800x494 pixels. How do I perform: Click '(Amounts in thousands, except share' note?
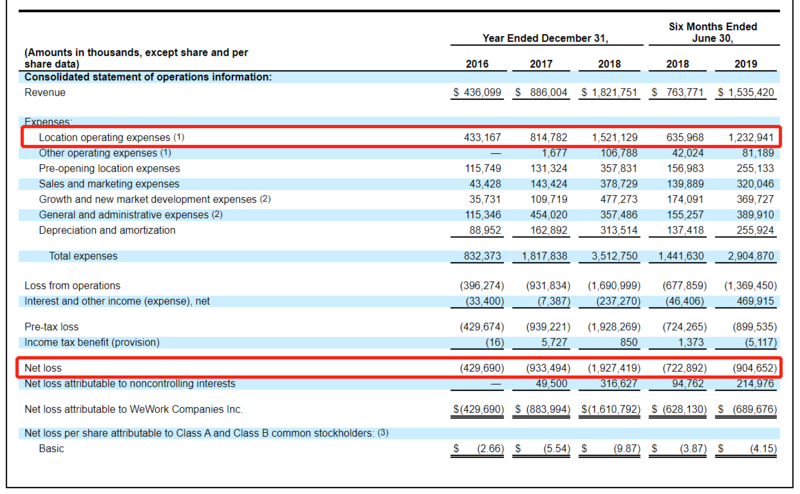tap(136, 58)
